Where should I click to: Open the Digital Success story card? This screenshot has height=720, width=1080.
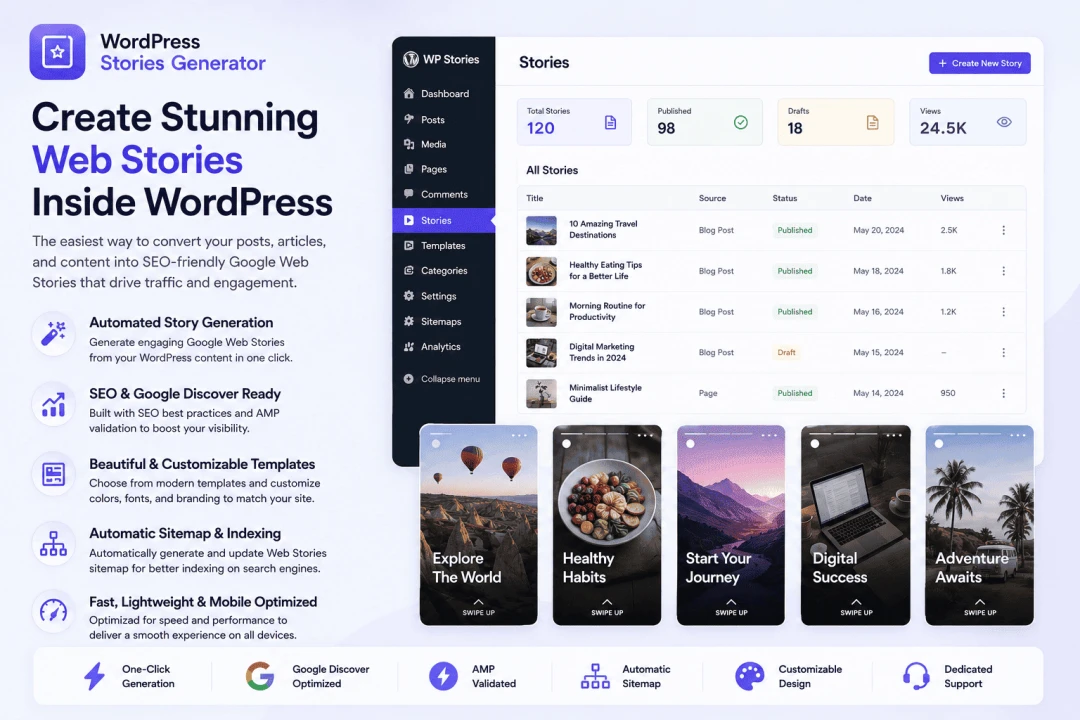[x=855, y=525]
